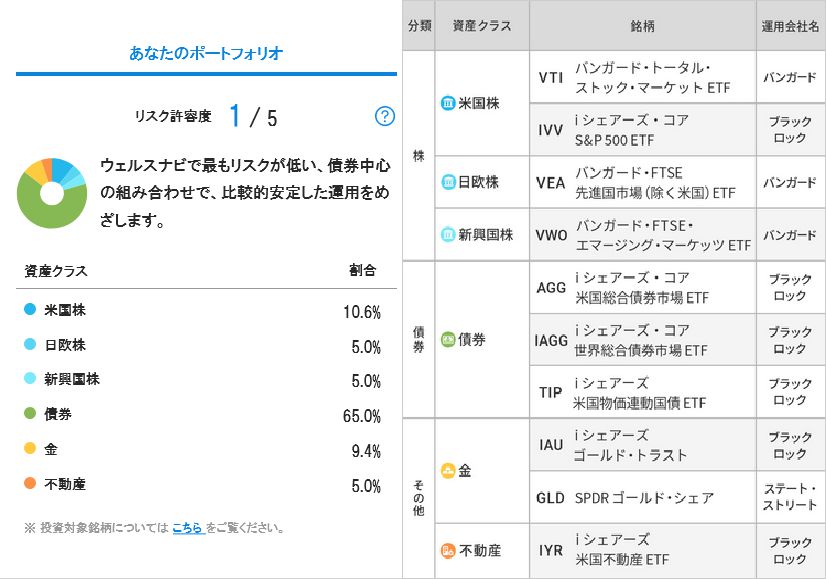Viewport: 826px width, 579px height.
Task: Click the 銘柄 column header
Action: coord(643,26)
